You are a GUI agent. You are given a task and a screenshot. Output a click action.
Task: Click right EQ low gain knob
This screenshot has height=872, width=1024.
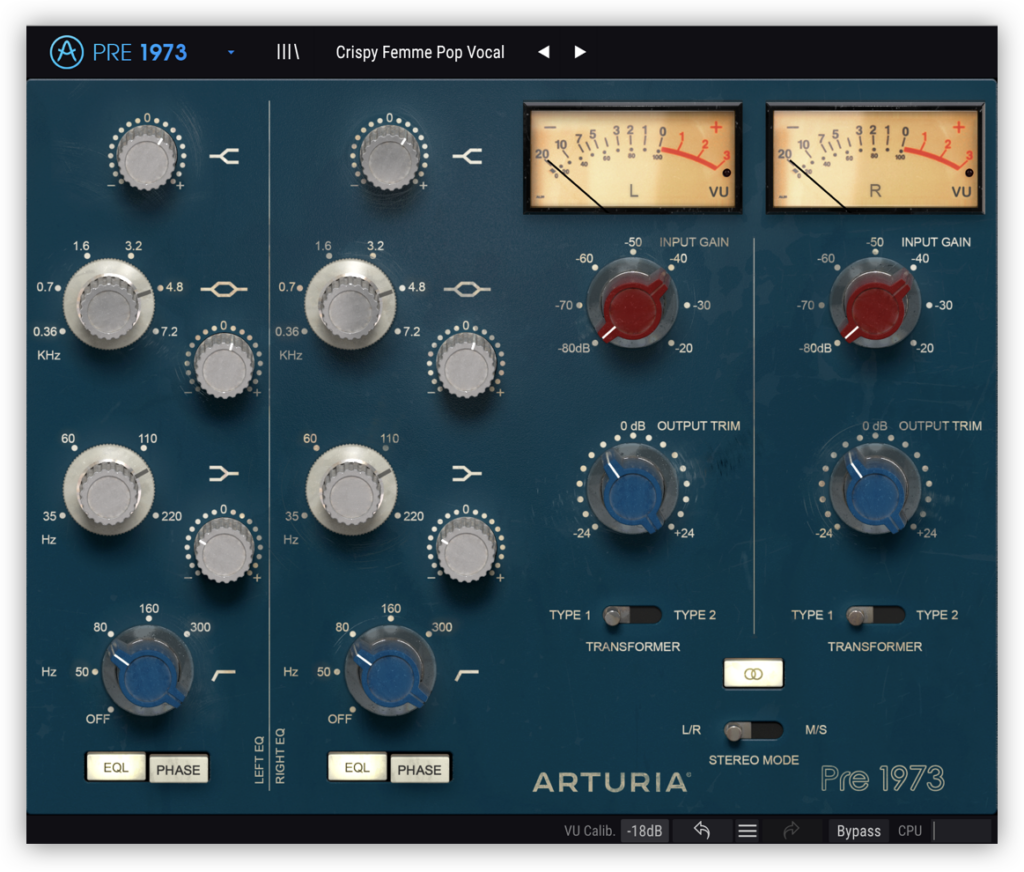[x=466, y=549]
